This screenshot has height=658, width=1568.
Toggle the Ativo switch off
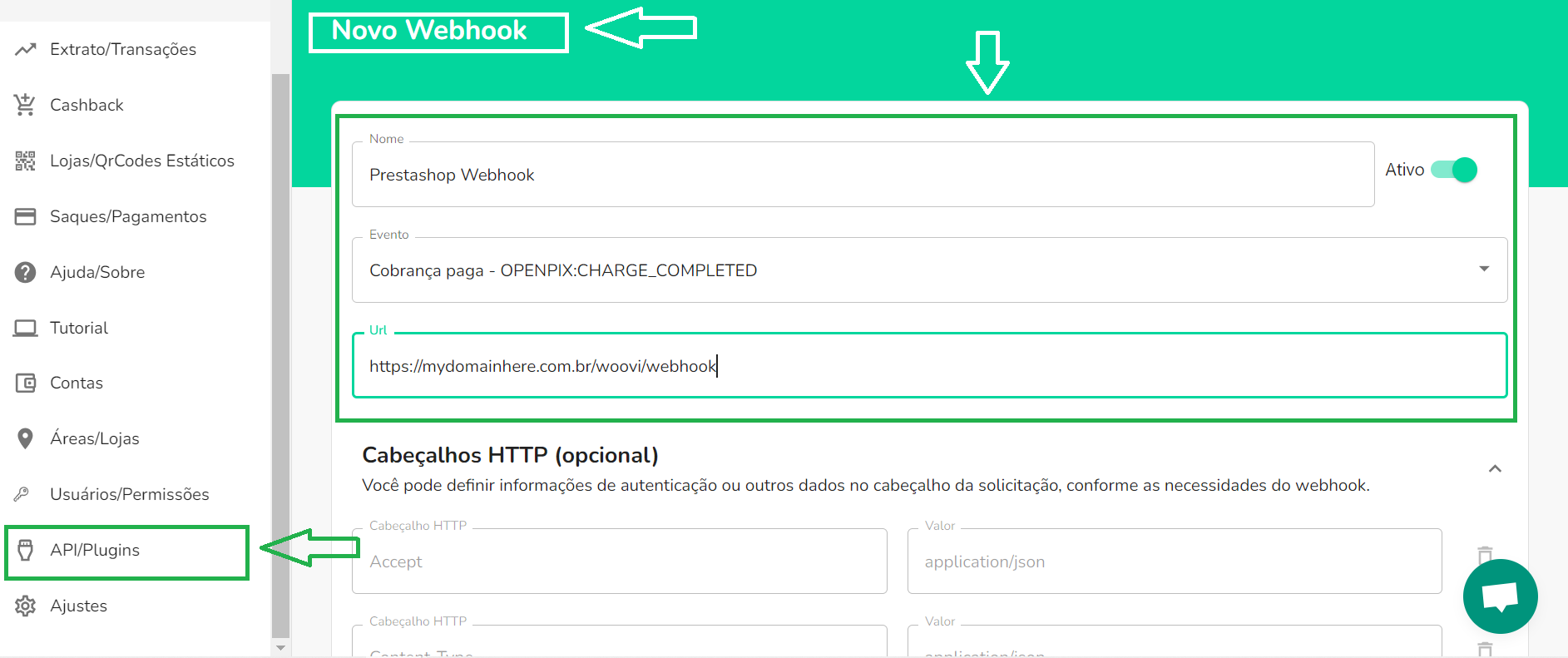[1454, 170]
